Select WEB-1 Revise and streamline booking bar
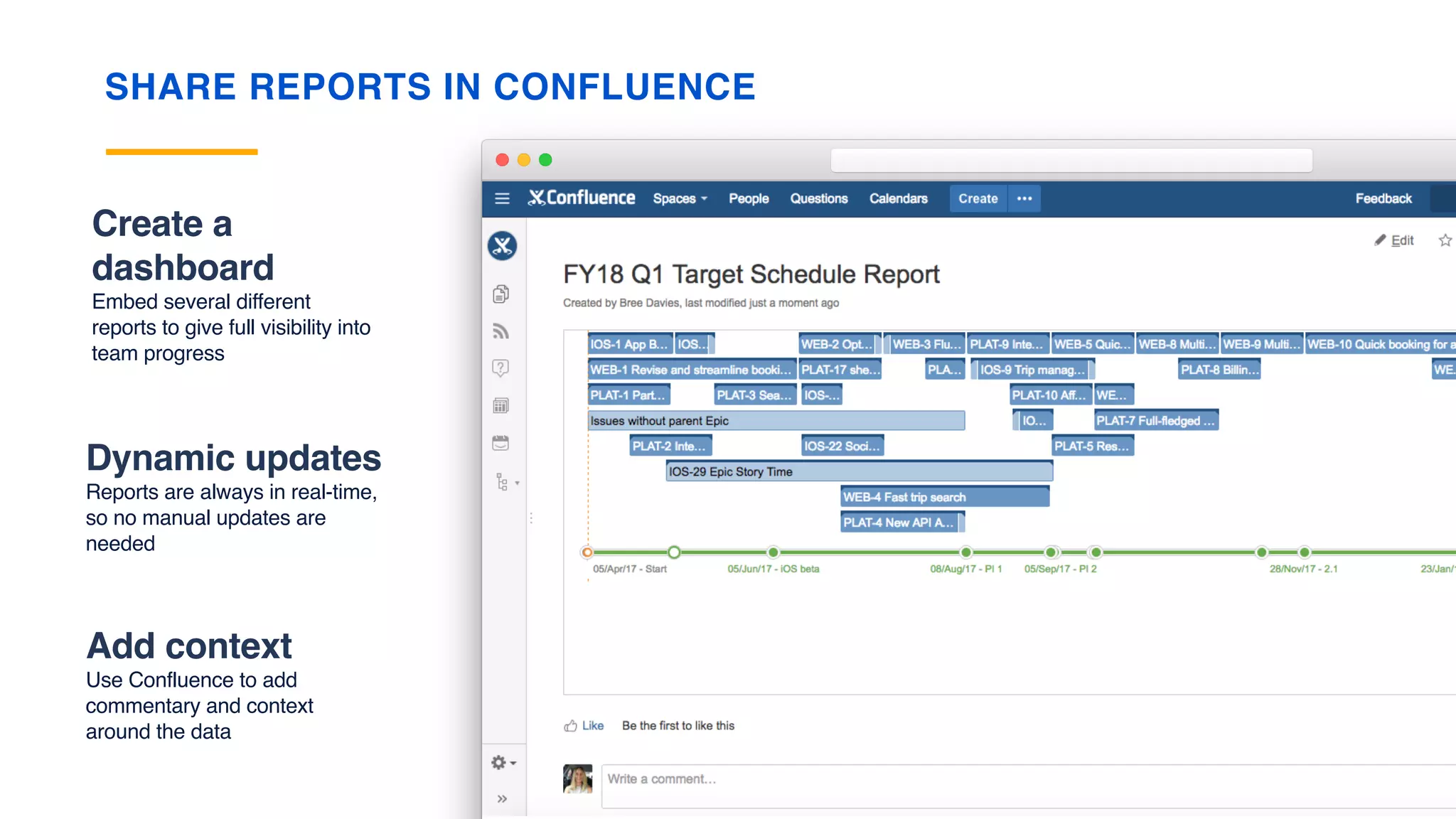Viewport: 1456px width, 819px height. (692, 370)
